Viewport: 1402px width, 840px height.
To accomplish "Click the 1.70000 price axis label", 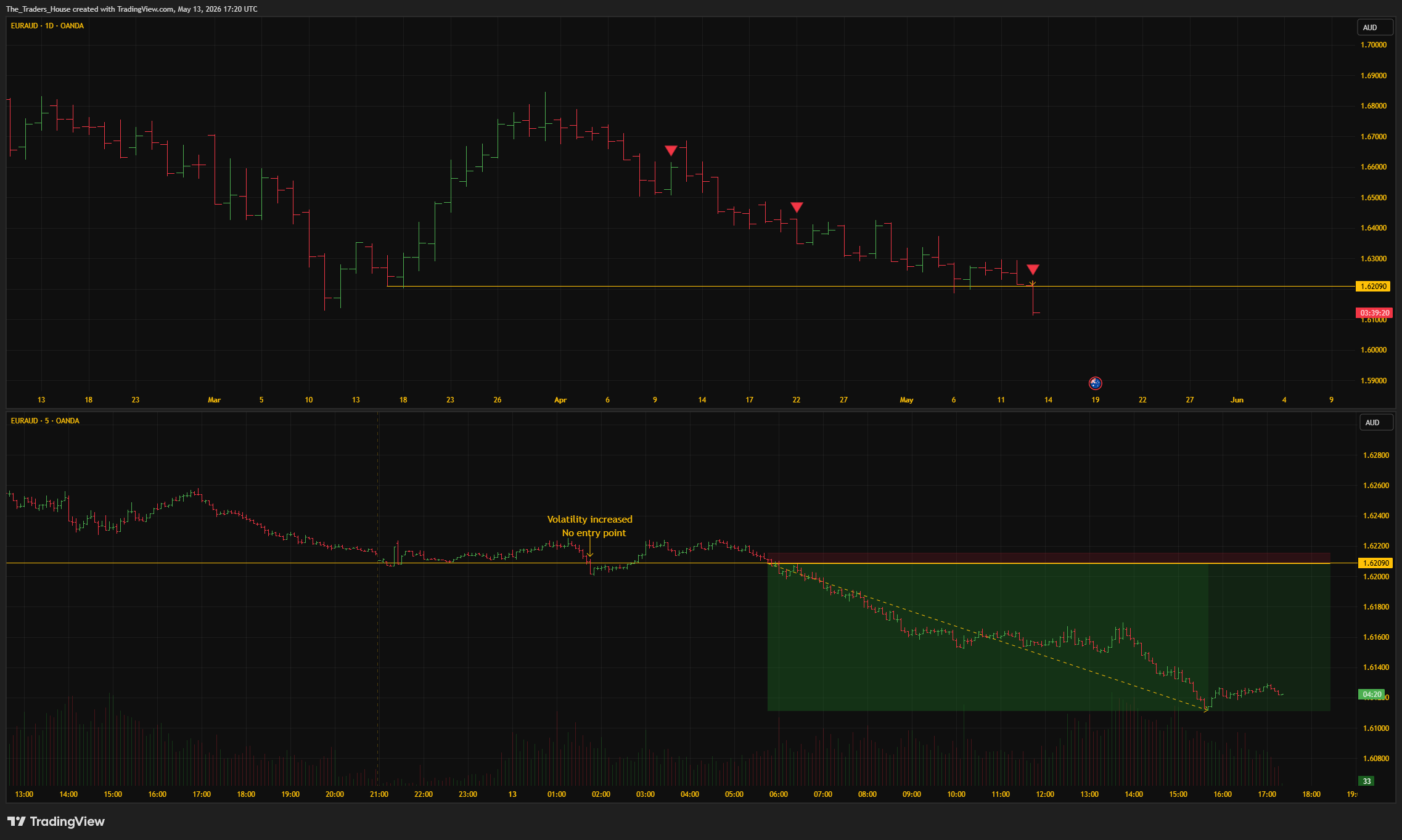I will point(1374,45).
